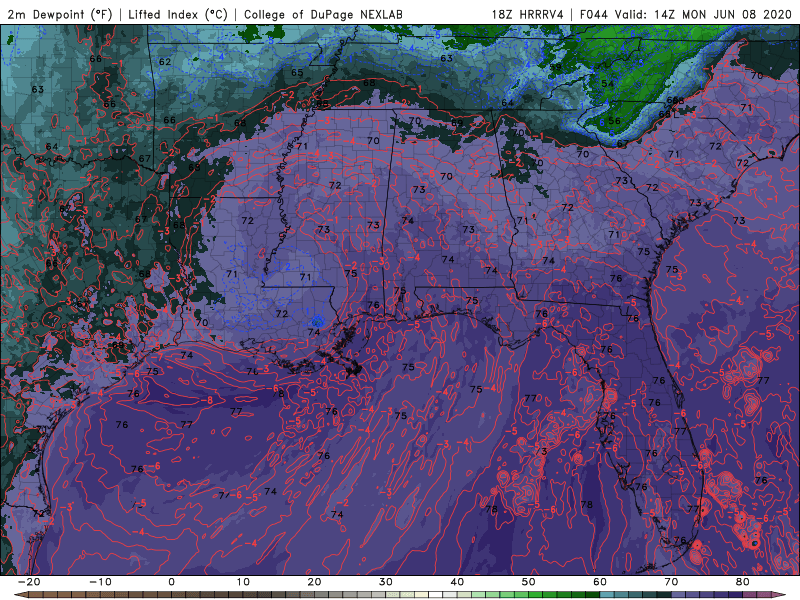This screenshot has height=600, width=800.
Task: Click the '20' color scale label
Action: (x=314, y=582)
